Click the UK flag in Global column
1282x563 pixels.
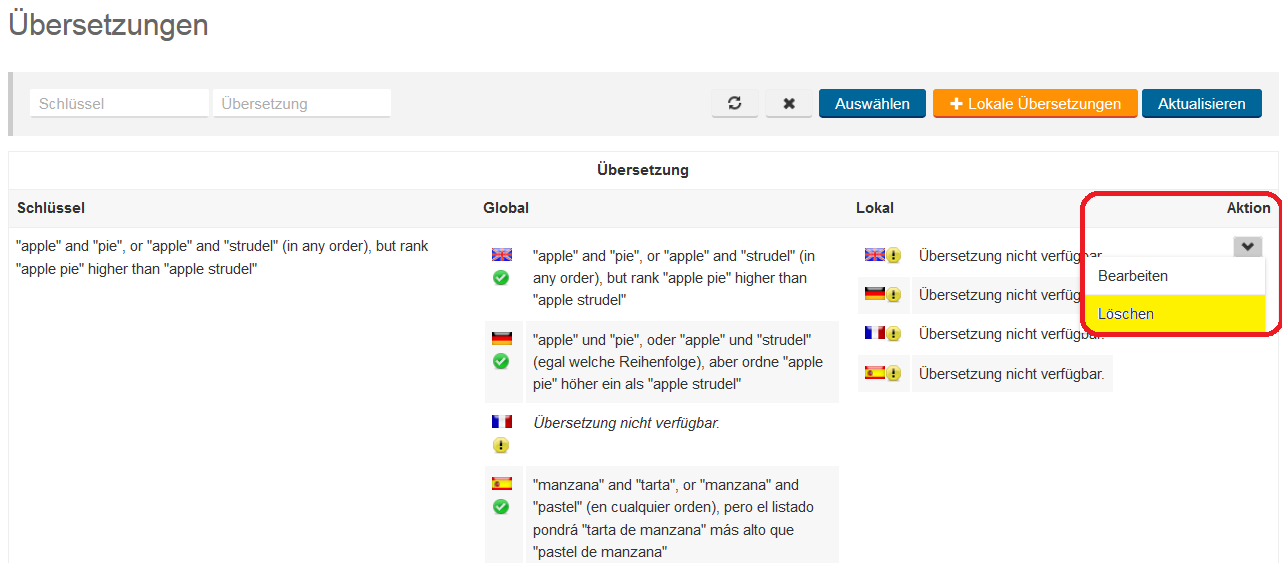(501, 255)
